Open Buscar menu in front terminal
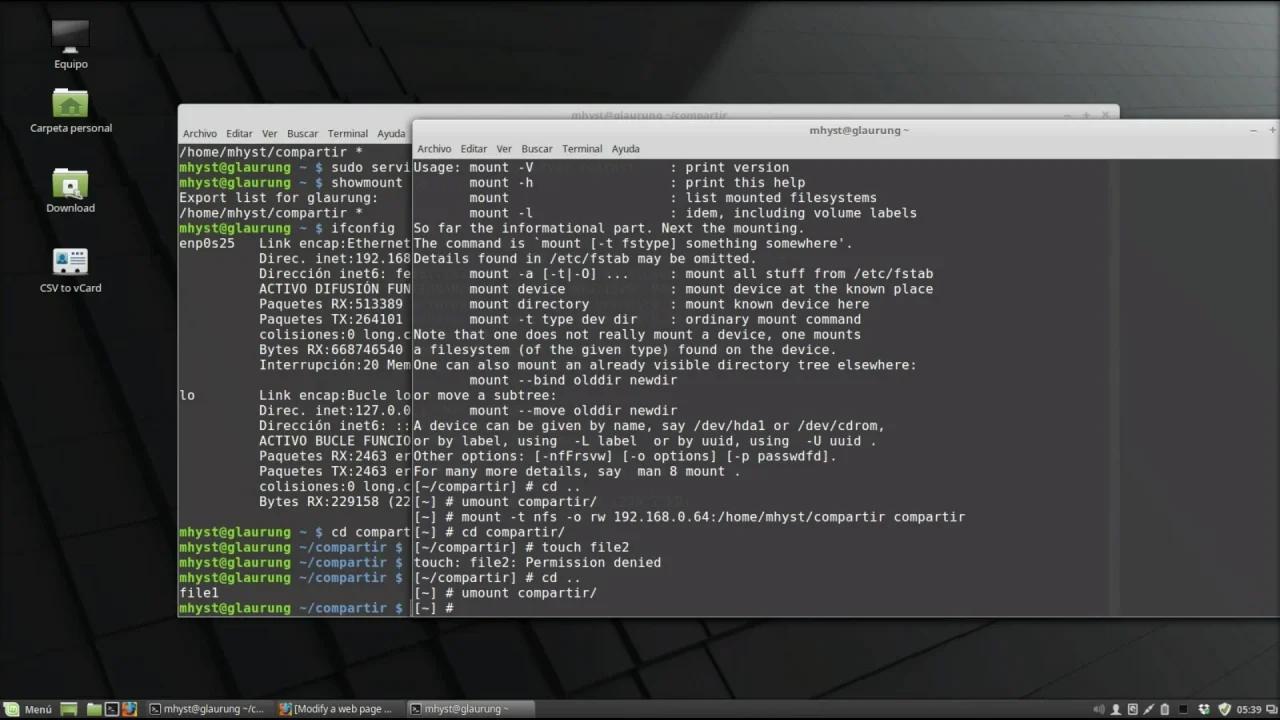Image resolution: width=1280 pixels, height=720 pixels. pyautogui.click(x=536, y=149)
